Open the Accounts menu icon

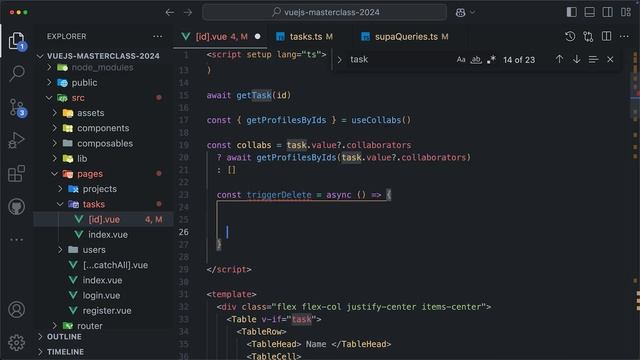click(x=17, y=310)
